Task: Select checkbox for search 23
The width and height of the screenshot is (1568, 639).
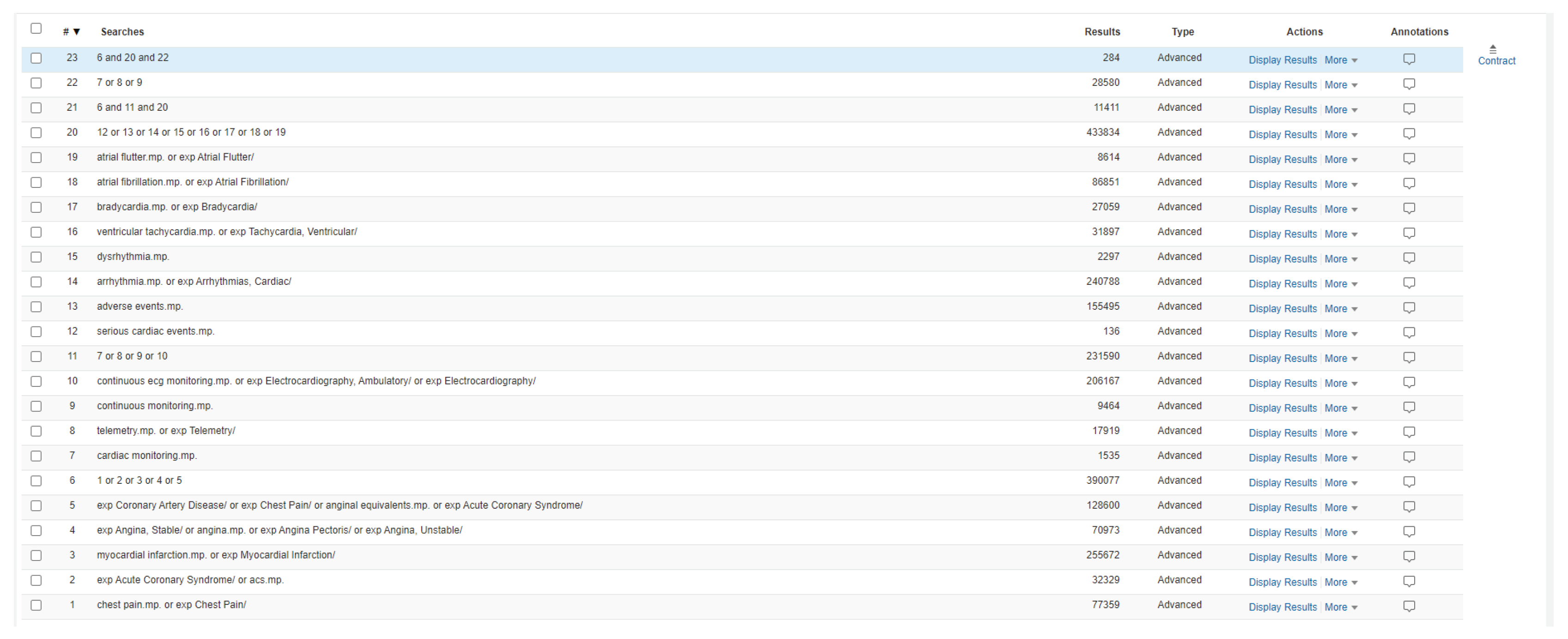Action: pyautogui.click(x=36, y=58)
